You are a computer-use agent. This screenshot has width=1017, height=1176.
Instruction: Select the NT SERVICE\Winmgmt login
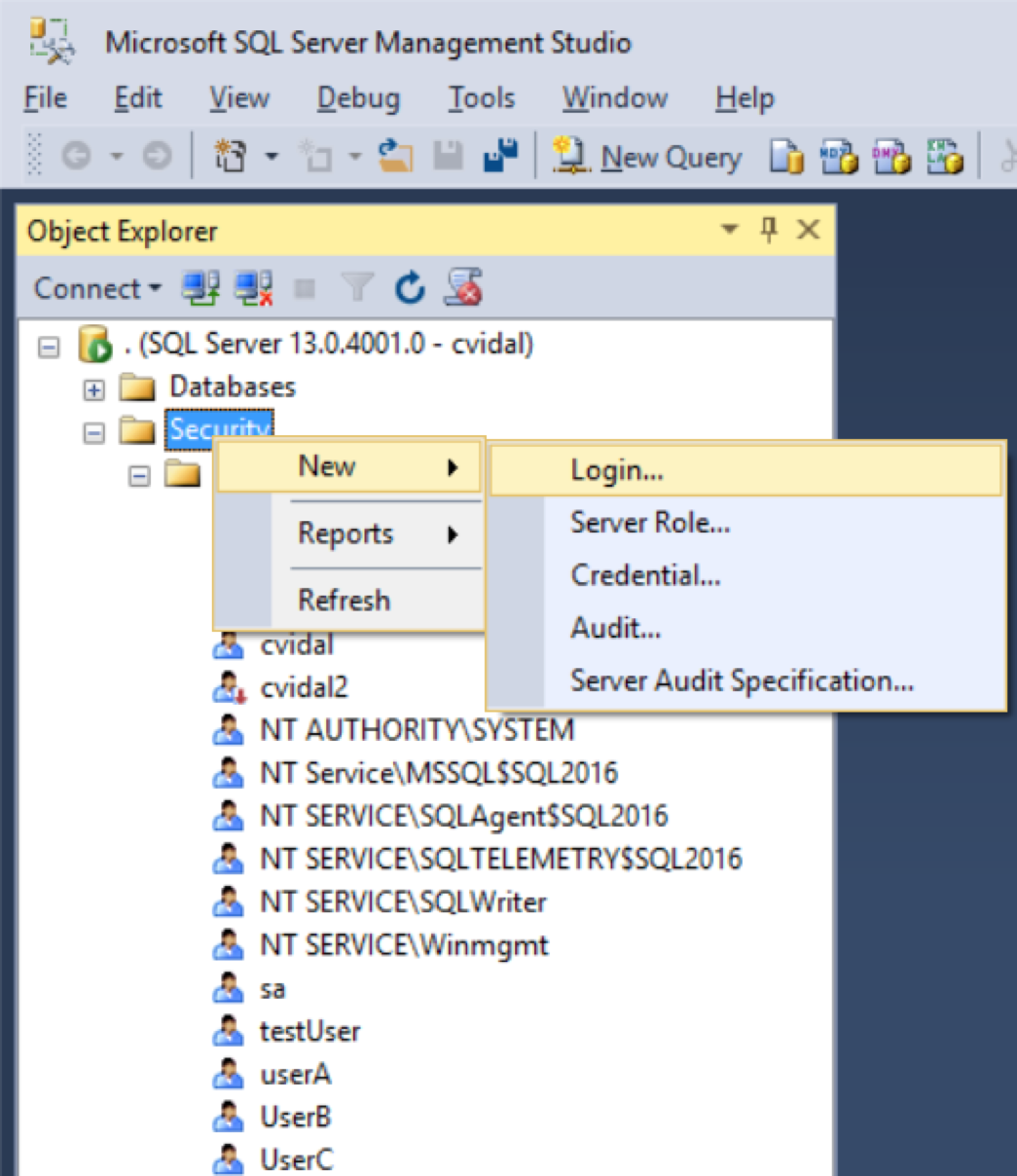[405, 945]
